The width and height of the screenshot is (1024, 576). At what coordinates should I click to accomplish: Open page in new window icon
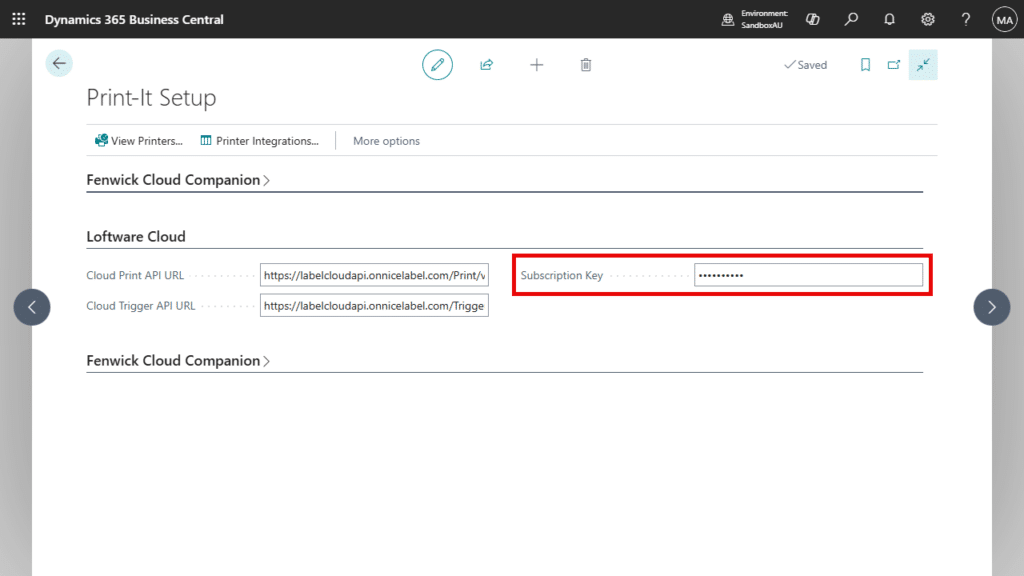(x=893, y=64)
